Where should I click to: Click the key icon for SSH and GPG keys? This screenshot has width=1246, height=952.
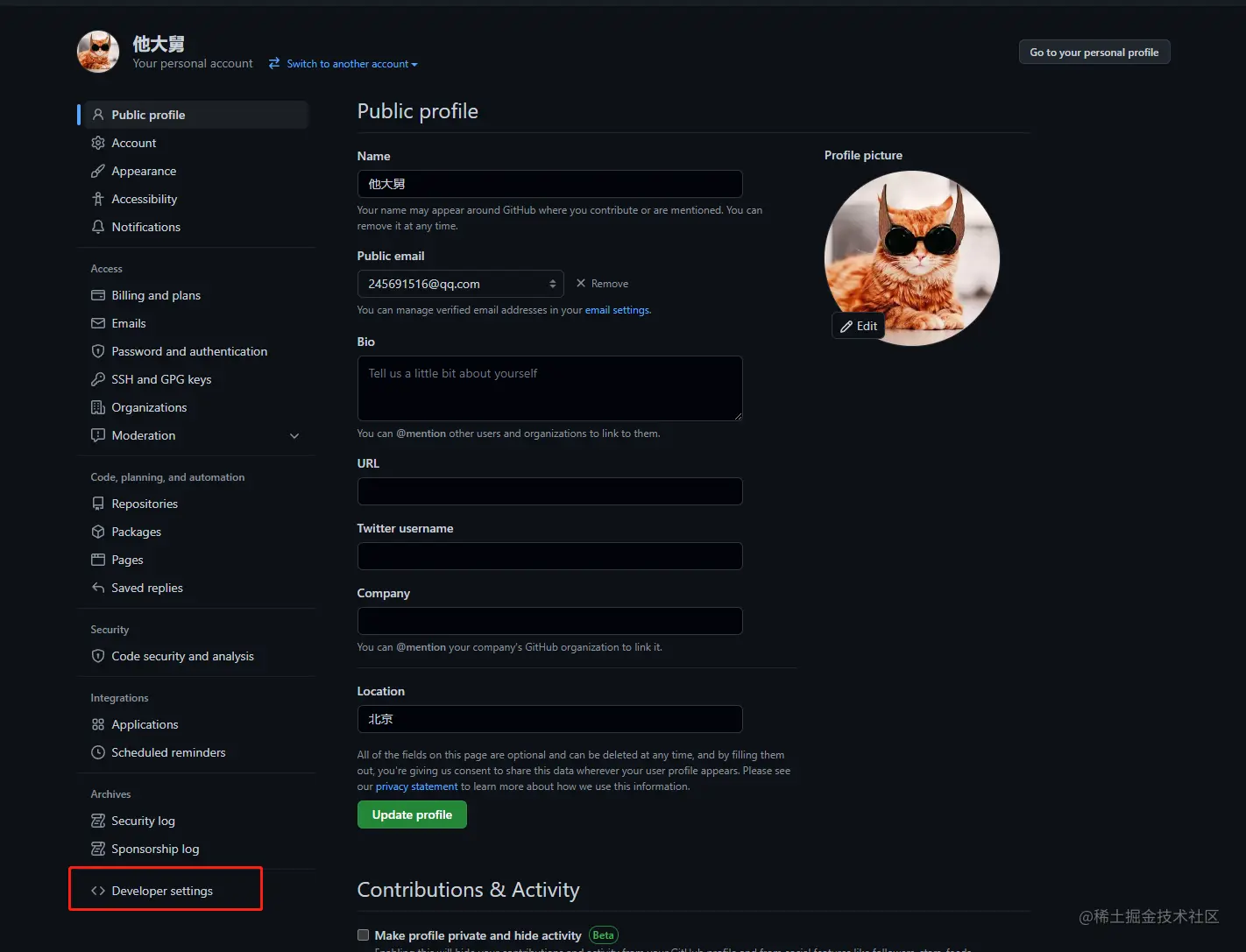[98, 379]
